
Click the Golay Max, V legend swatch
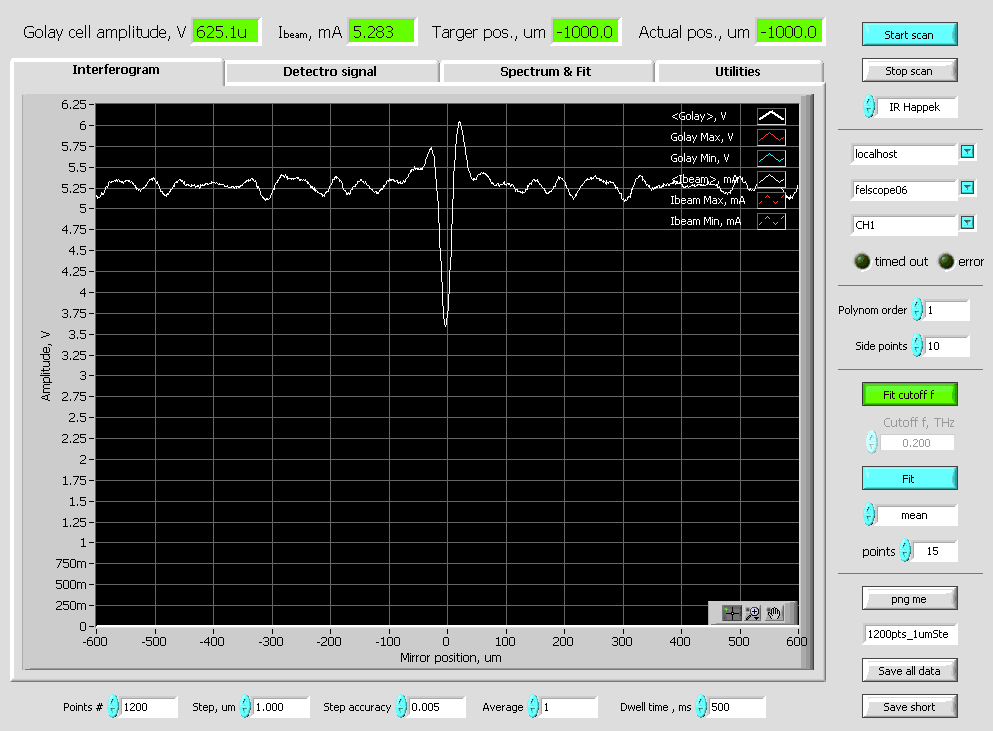(771, 137)
